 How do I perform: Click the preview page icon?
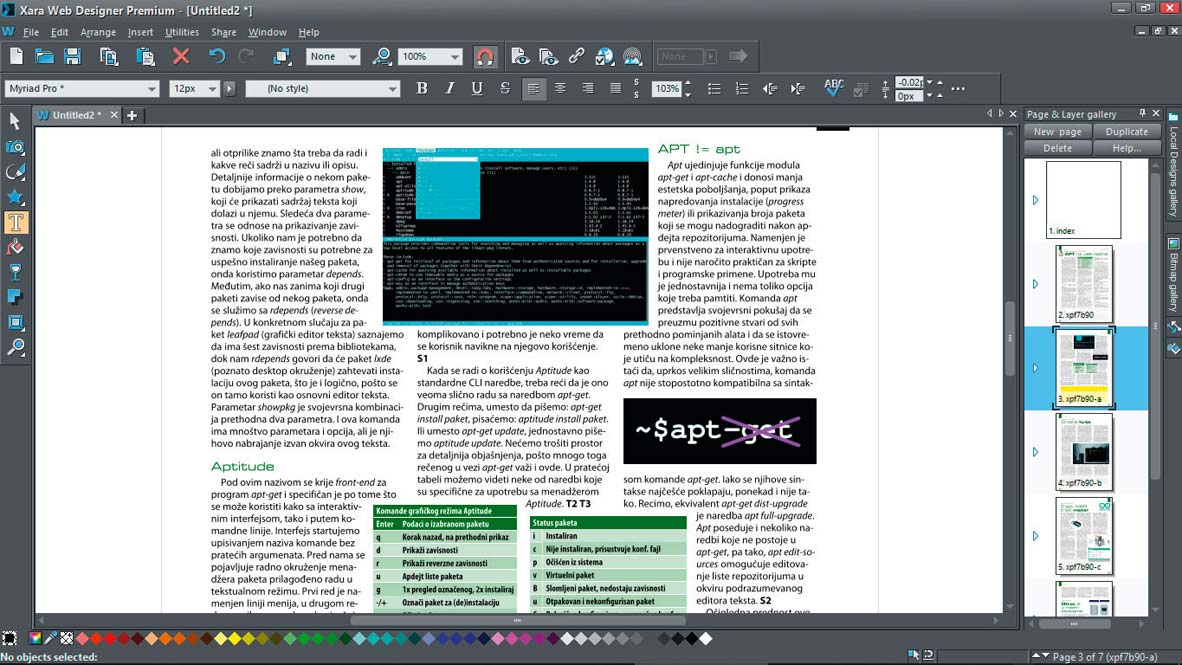click(520, 57)
